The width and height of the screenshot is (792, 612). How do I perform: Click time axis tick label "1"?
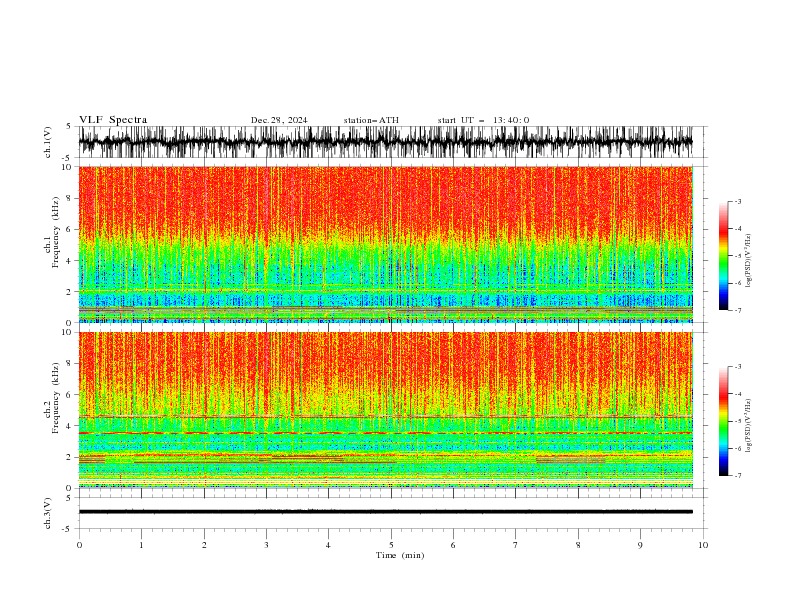click(x=141, y=545)
